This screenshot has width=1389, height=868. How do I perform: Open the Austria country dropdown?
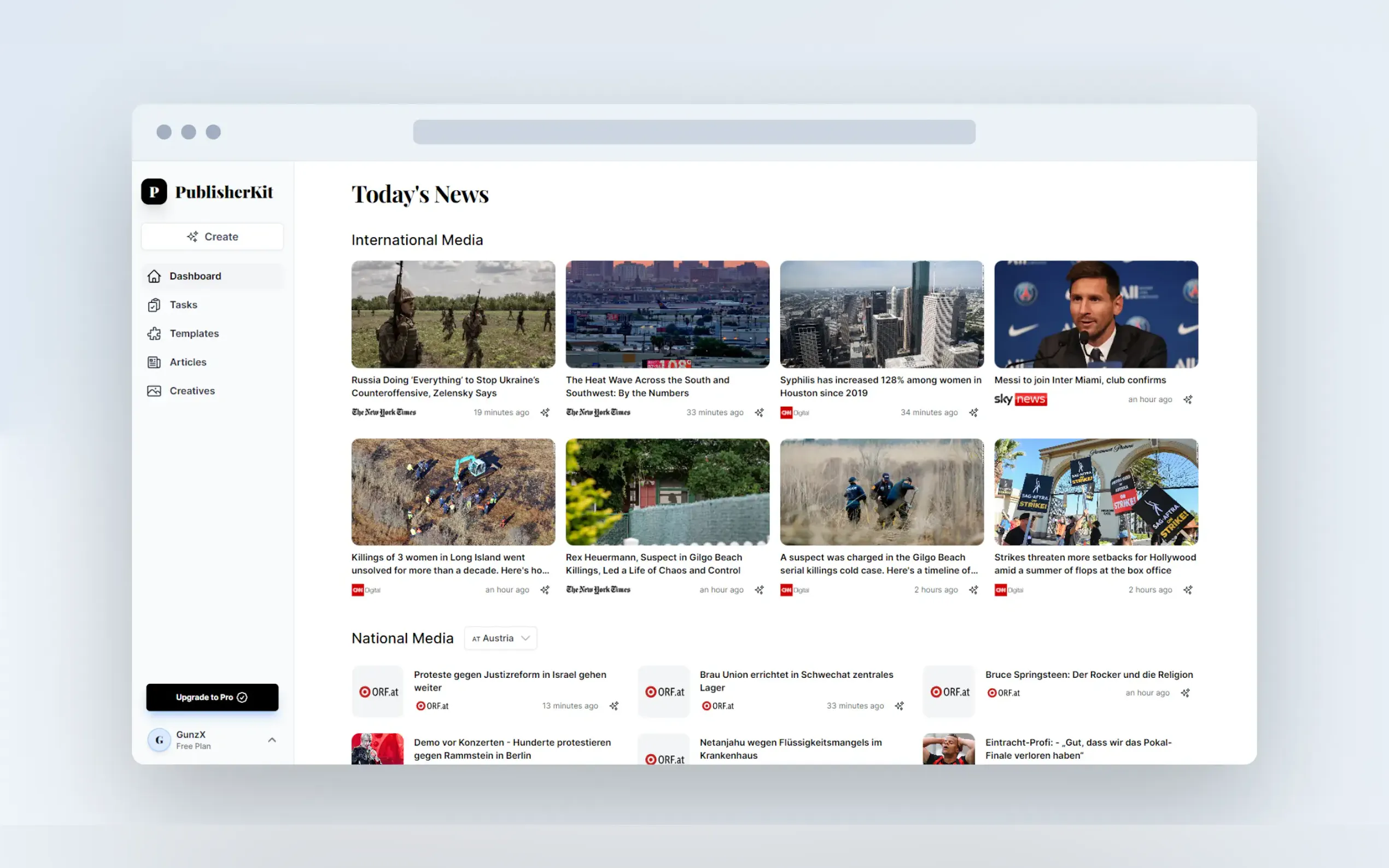(x=500, y=638)
